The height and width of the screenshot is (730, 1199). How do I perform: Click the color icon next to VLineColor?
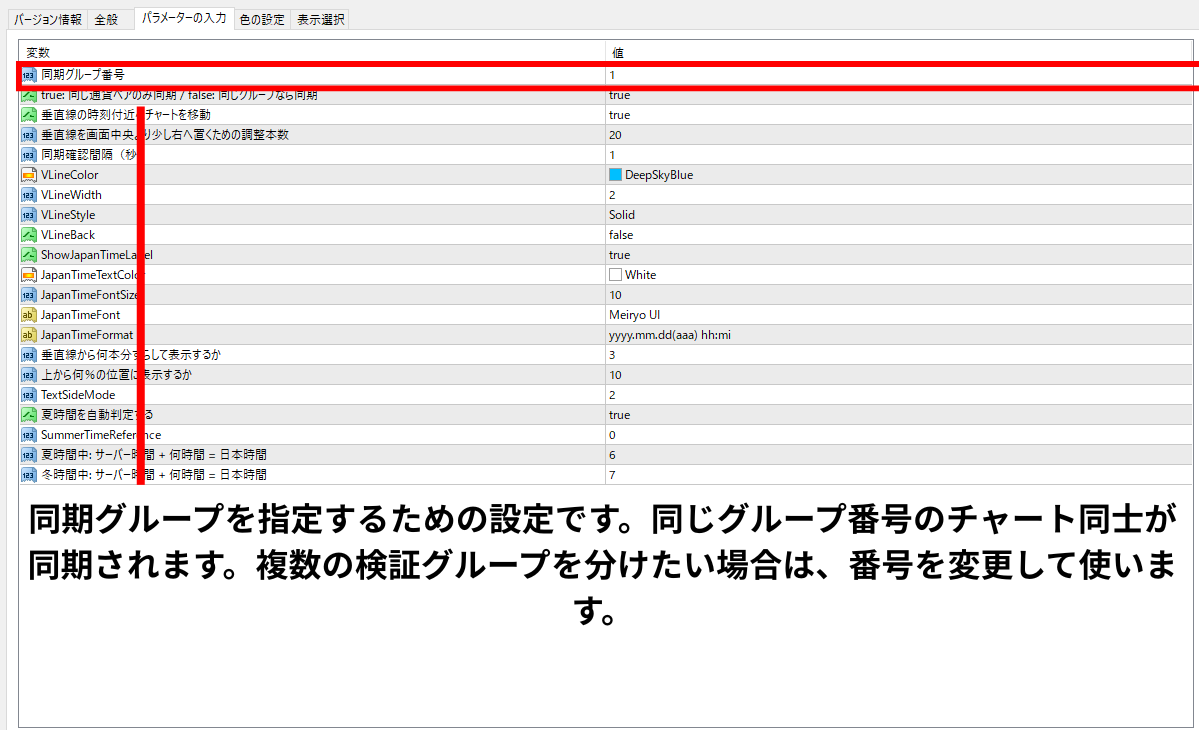(x=28, y=175)
